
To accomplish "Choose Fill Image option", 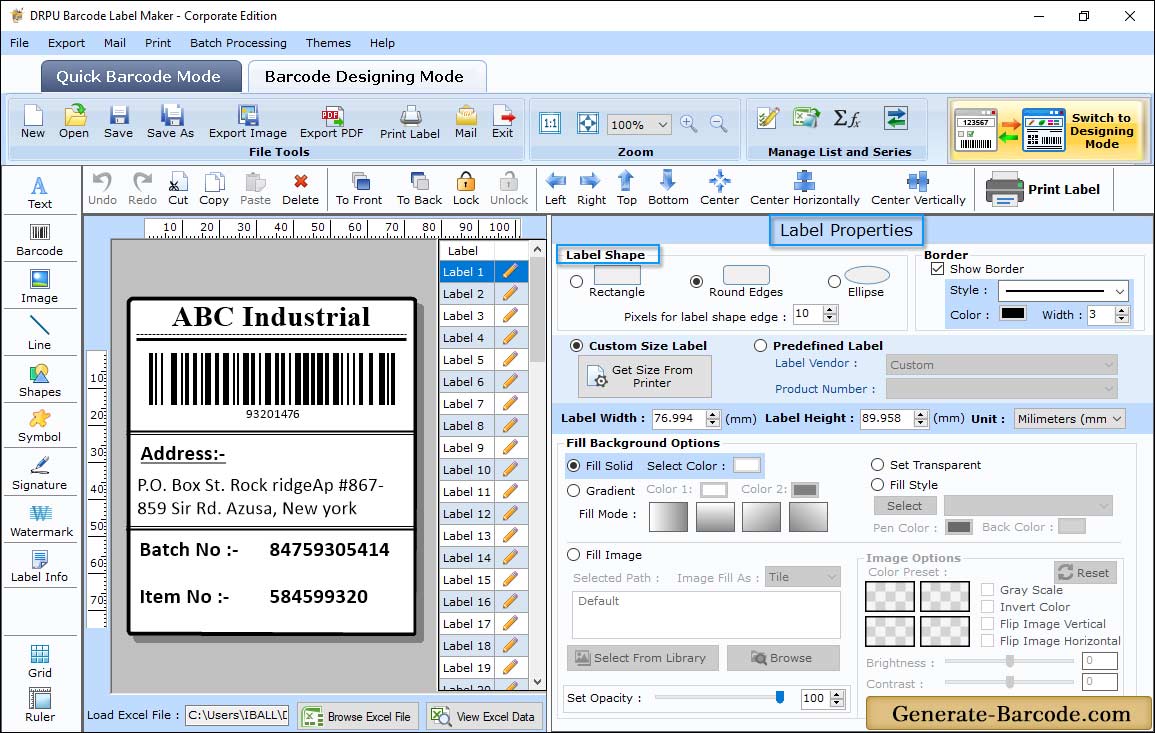I will [x=574, y=555].
